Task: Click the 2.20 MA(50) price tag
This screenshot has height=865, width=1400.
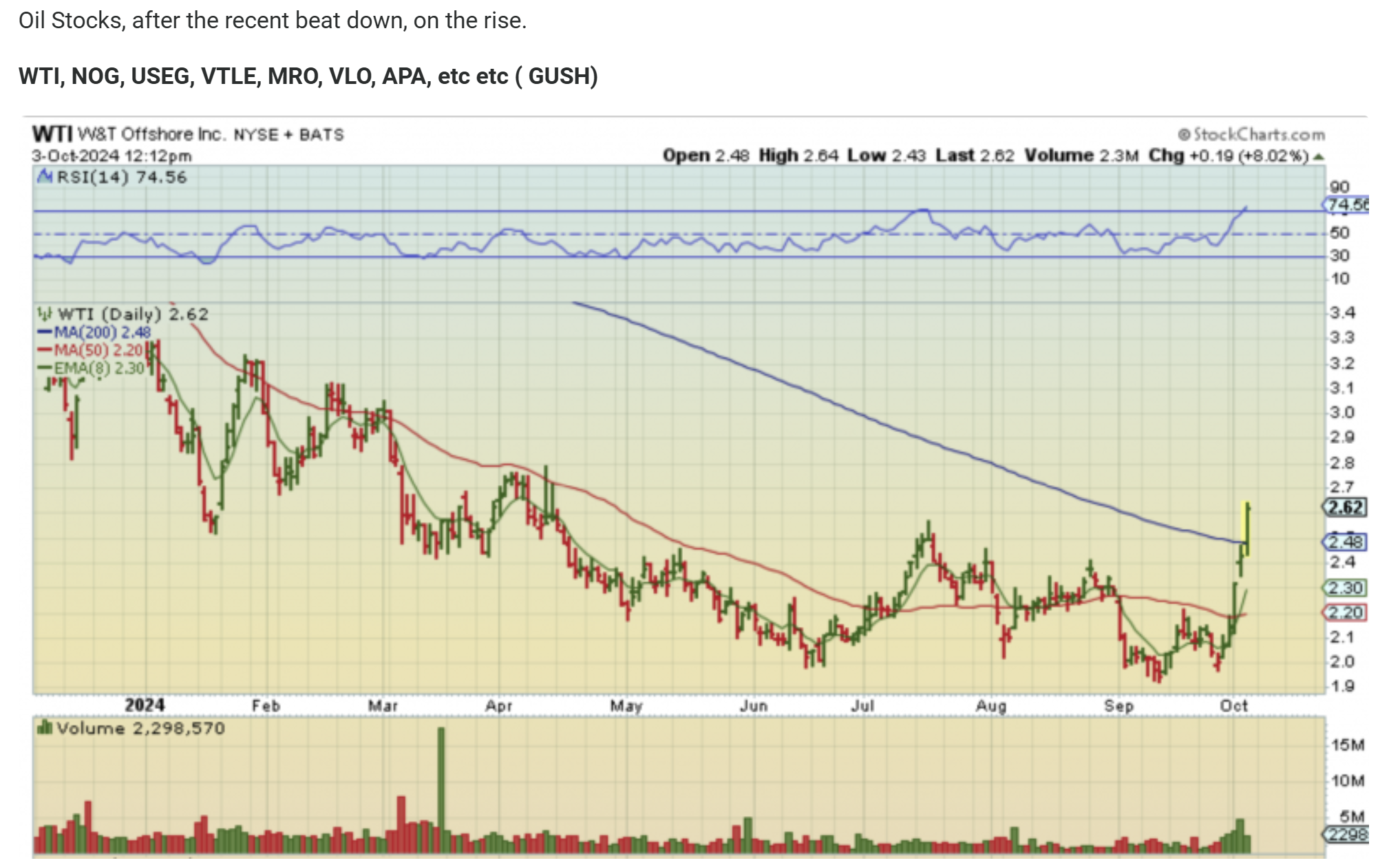Action: point(1345,612)
